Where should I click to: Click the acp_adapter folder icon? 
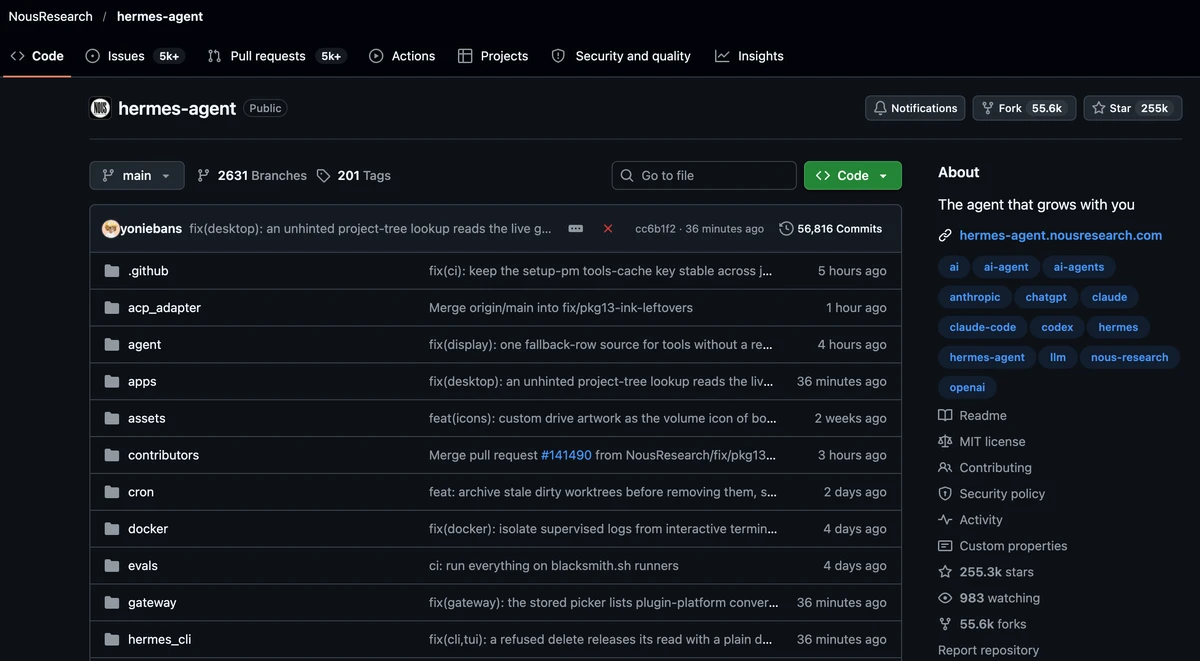coord(112,308)
